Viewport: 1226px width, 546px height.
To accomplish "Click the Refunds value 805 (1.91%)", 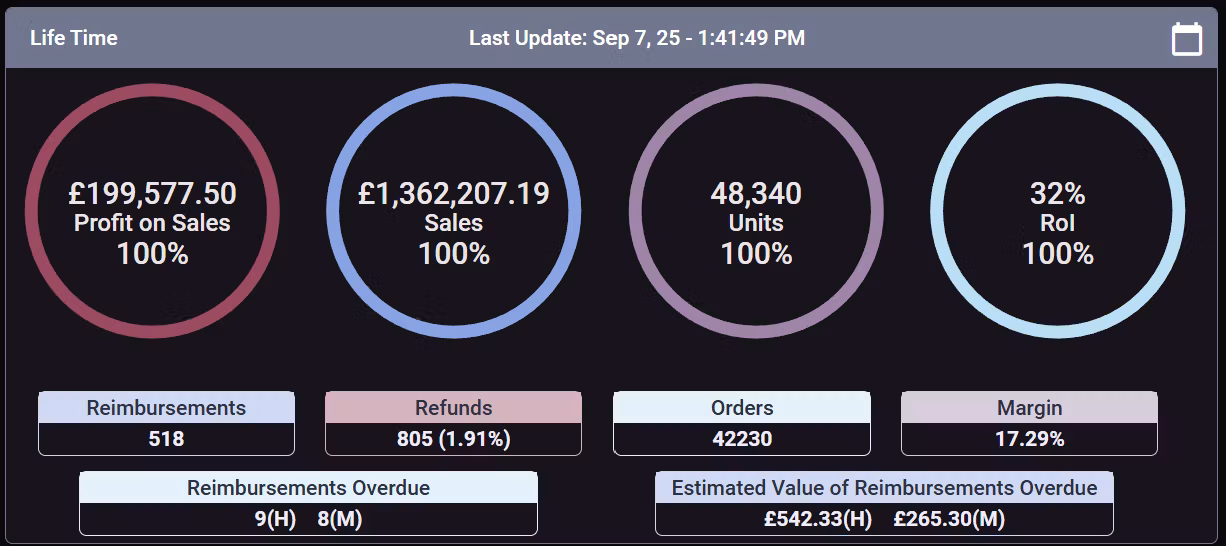I will [x=453, y=439].
